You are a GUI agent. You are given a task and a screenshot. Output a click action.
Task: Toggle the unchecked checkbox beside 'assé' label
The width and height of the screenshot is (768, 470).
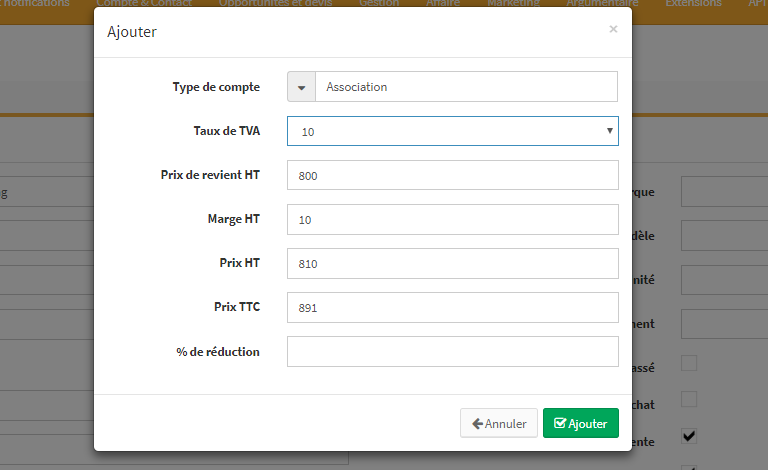pyautogui.click(x=689, y=363)
